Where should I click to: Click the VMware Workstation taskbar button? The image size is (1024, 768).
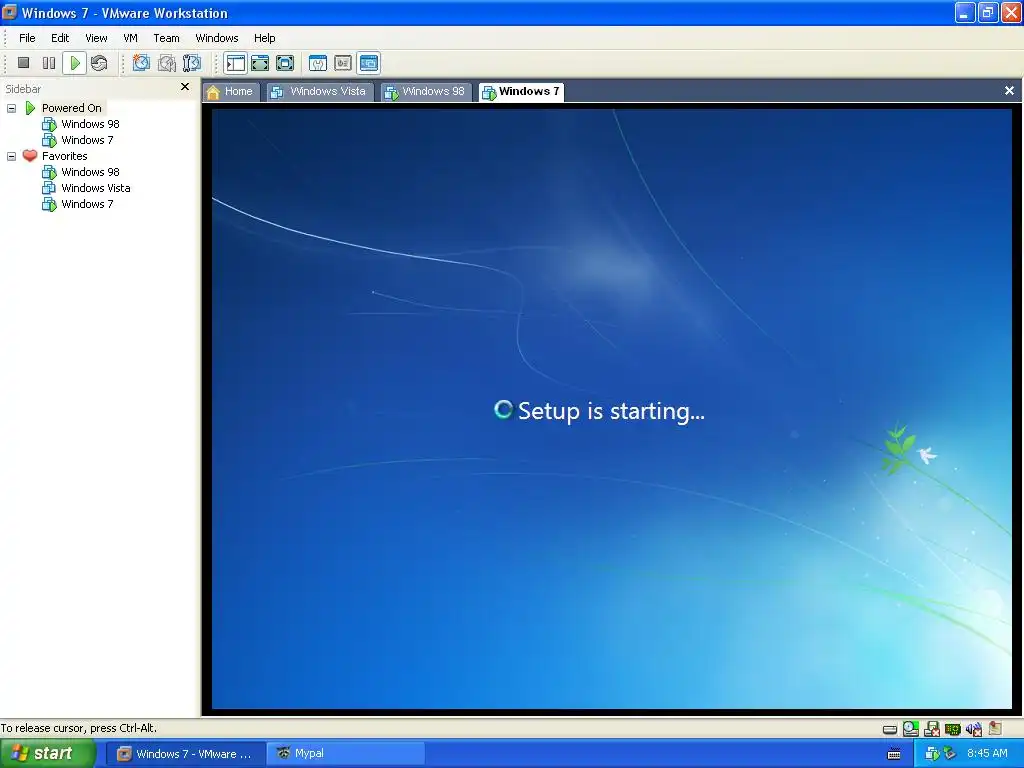click(185, 754)
